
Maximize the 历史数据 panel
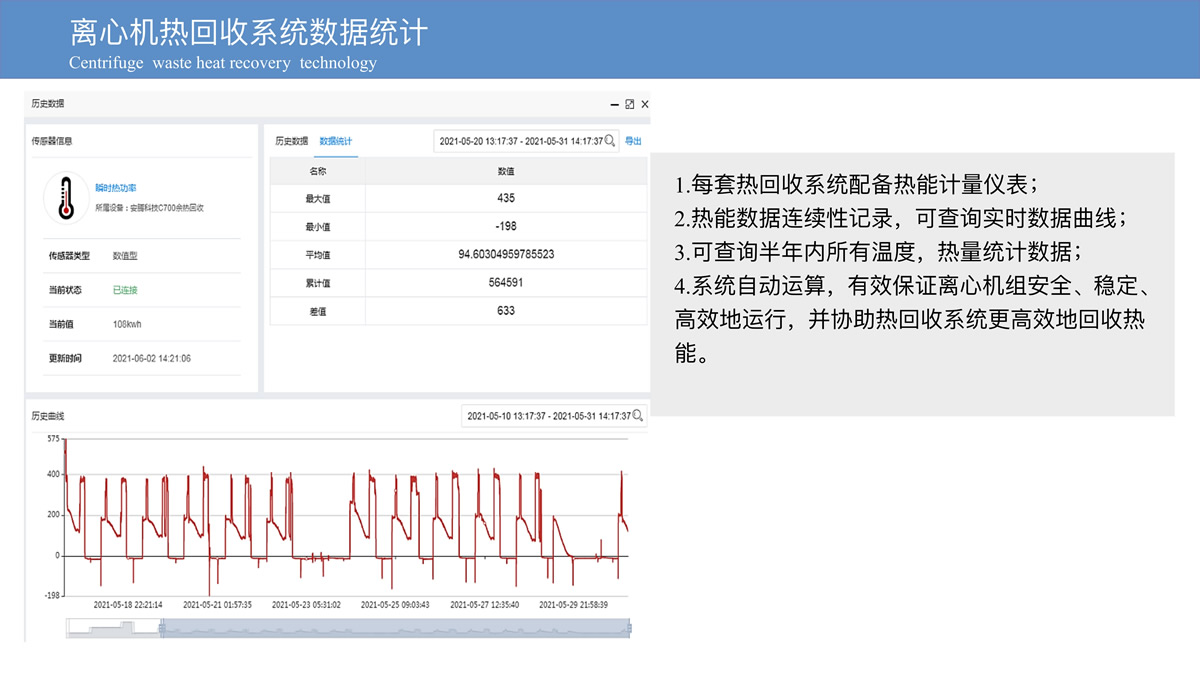tap(629, 104)
